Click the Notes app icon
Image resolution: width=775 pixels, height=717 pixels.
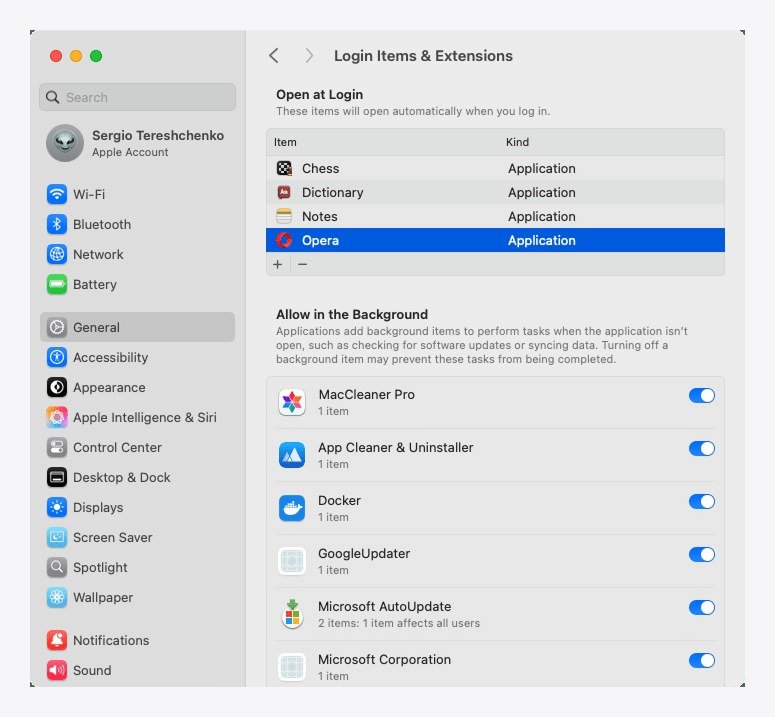click(284, 216)
